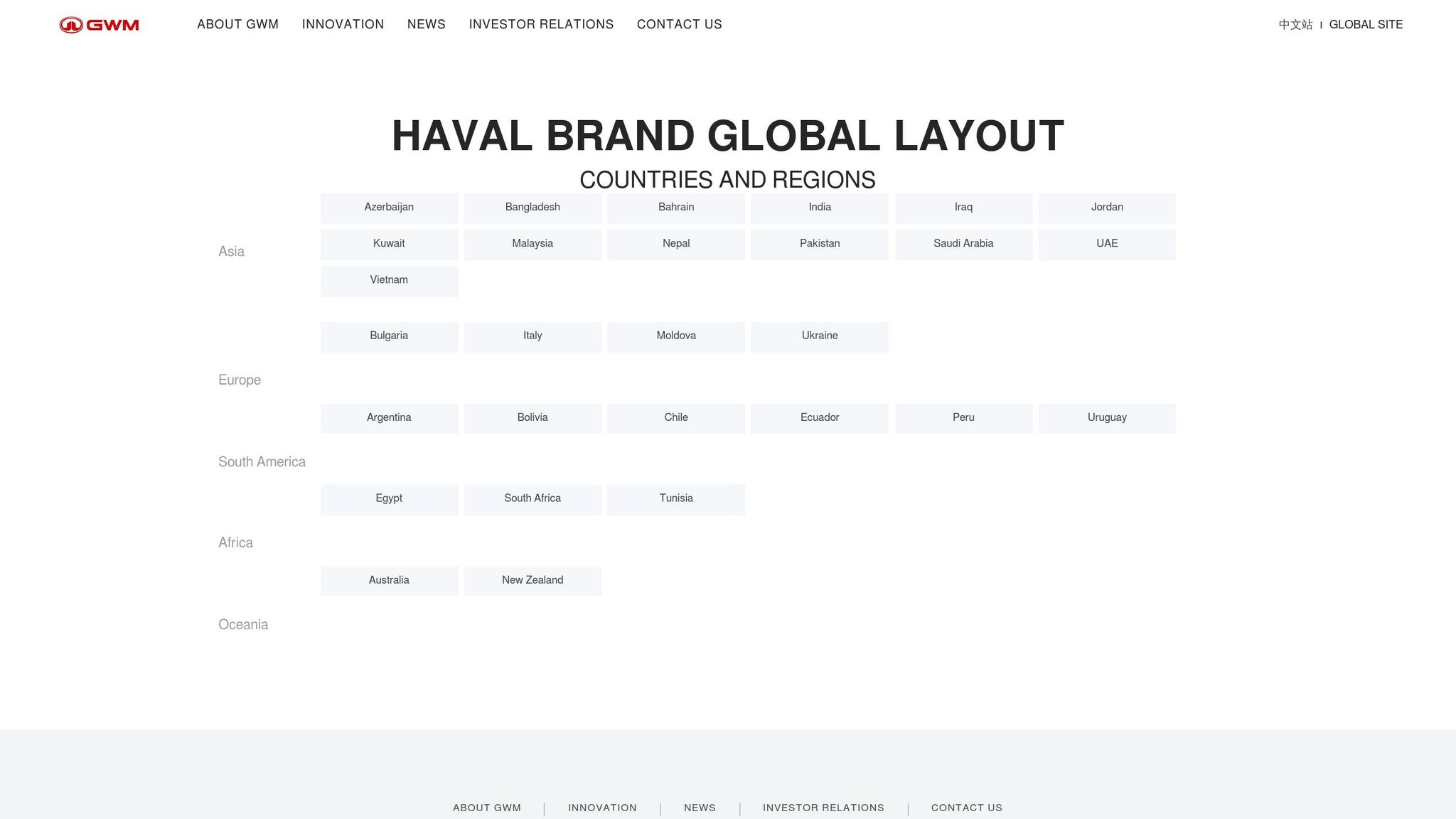Open the ABOUT GWM menu
The height and width of the screenshot is (819, 1456).
coord(237,24)
